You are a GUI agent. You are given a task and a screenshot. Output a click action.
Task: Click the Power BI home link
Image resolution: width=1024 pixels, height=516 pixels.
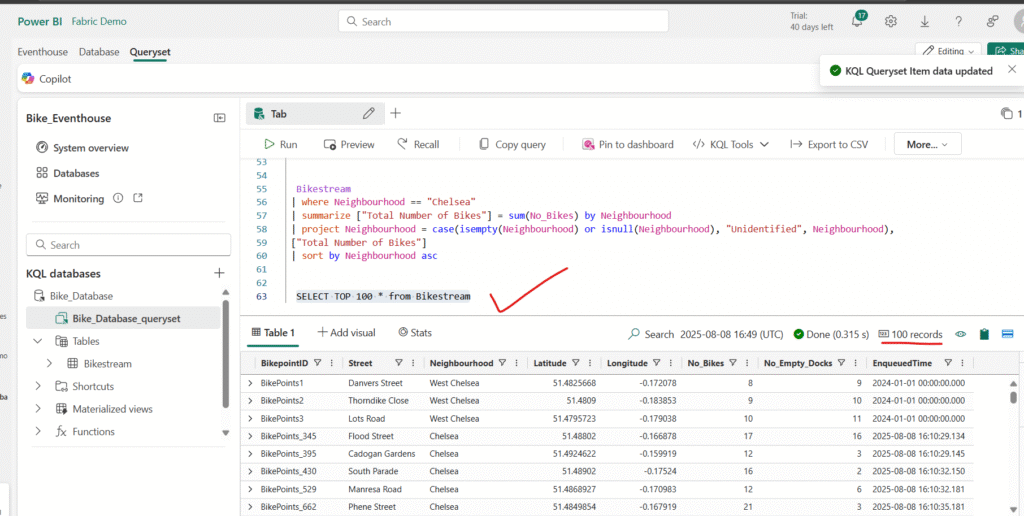pyautogui.click(x=40, y=22)
